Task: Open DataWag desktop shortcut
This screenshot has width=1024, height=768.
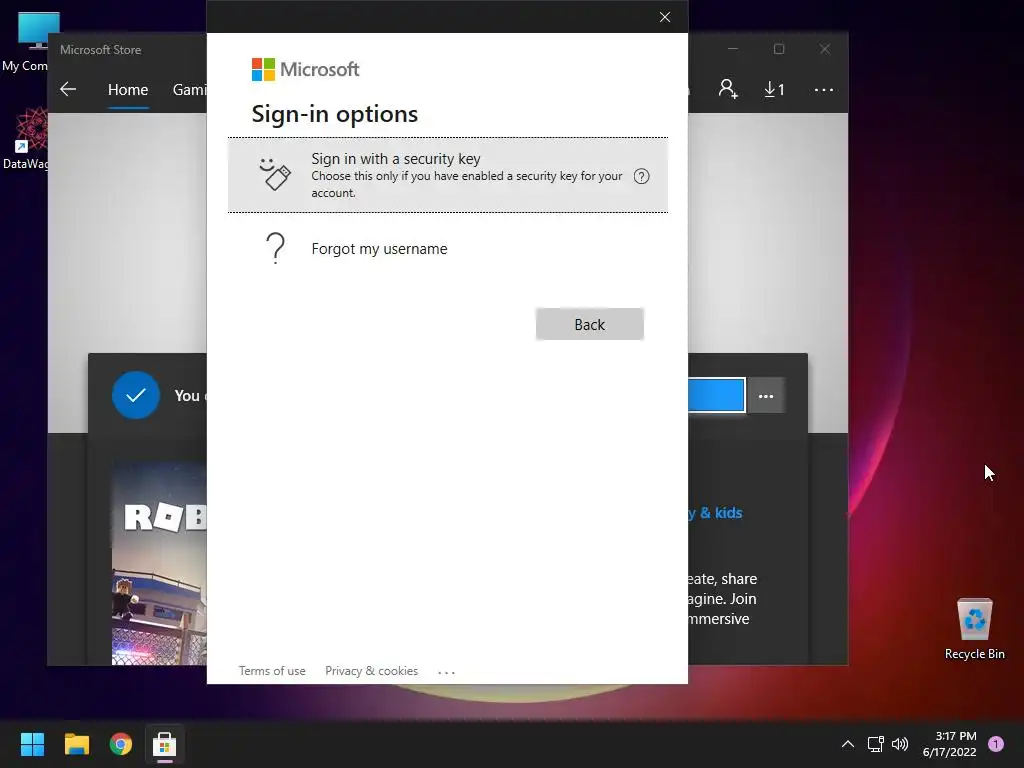Action: pyautogui.click(x=25, y=139)
